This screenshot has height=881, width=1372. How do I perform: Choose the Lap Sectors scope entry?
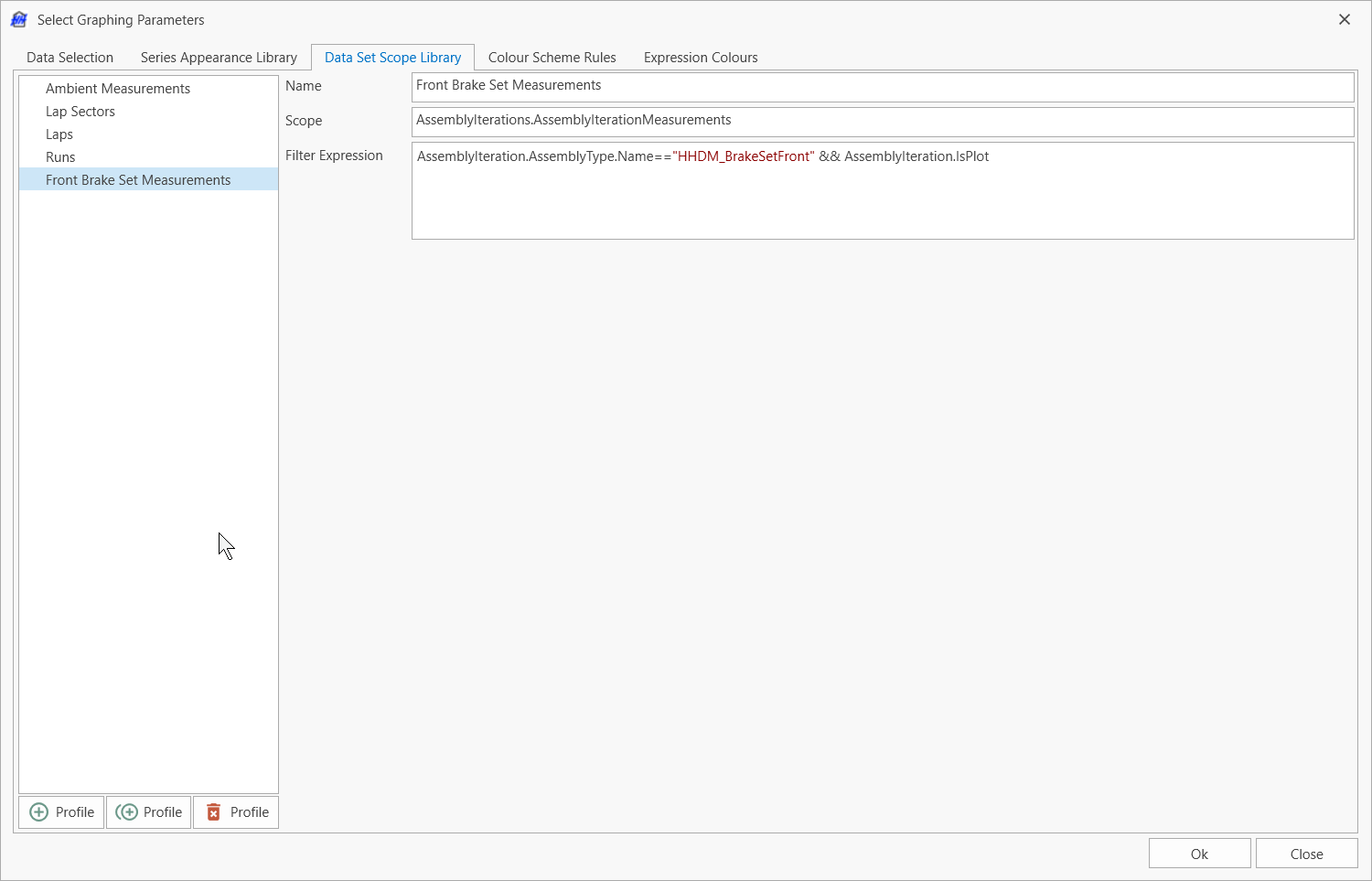tap(80, 112)
